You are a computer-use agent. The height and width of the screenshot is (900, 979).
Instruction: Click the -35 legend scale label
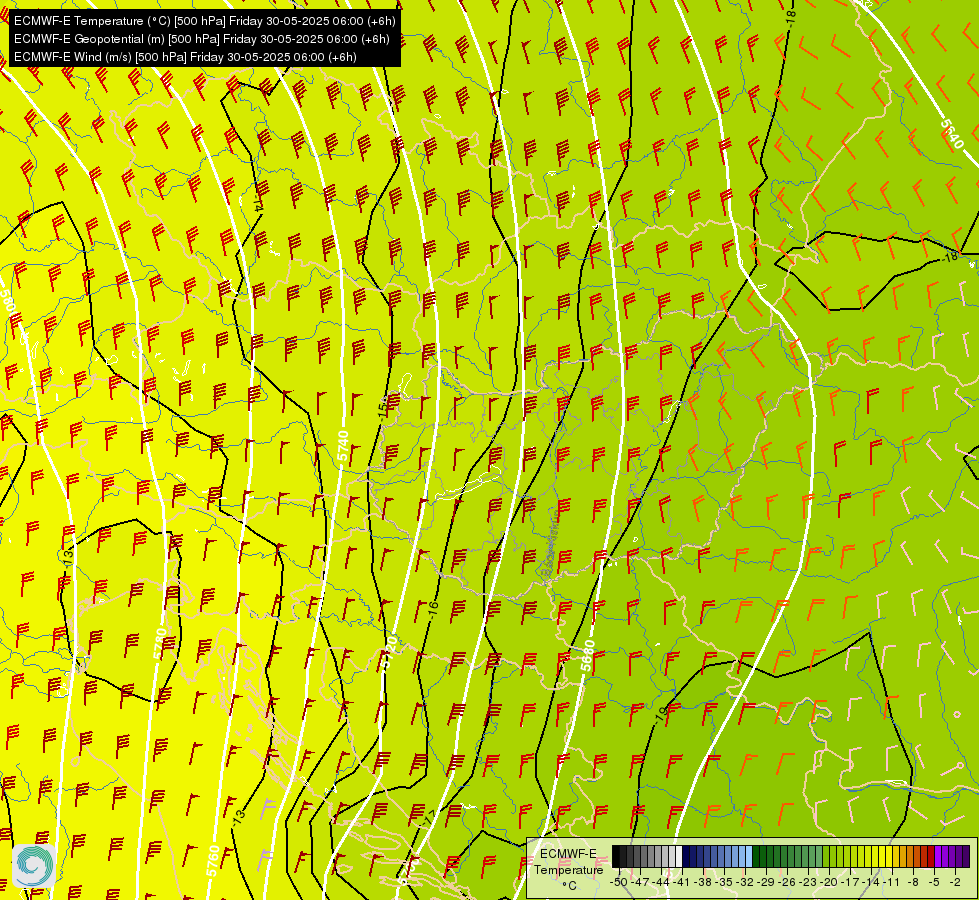click(724, 882)
